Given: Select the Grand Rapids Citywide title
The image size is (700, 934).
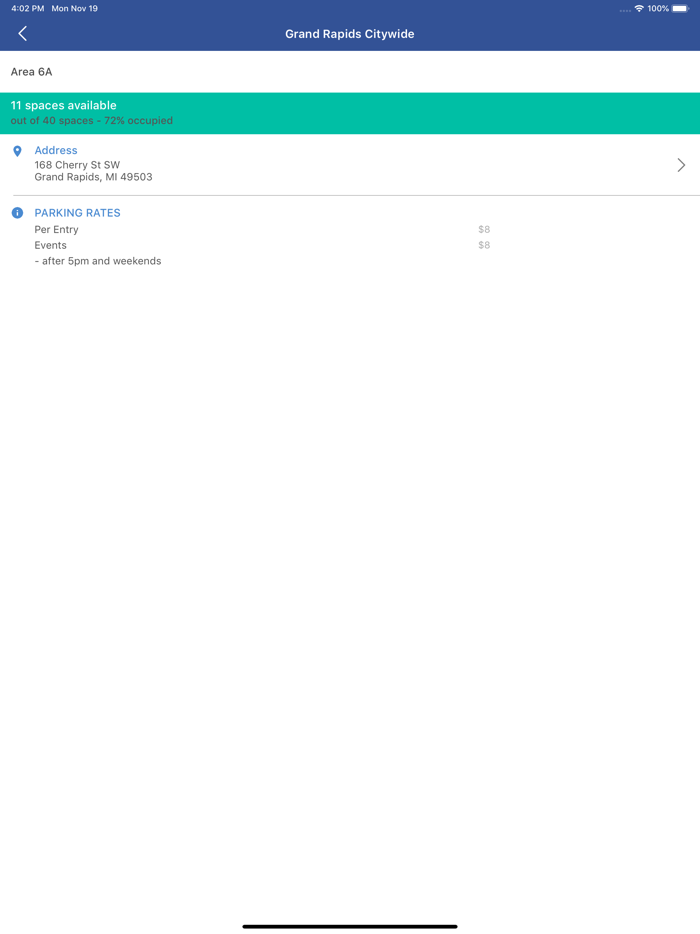Looking at the screenshot, I should click(350, 34).
